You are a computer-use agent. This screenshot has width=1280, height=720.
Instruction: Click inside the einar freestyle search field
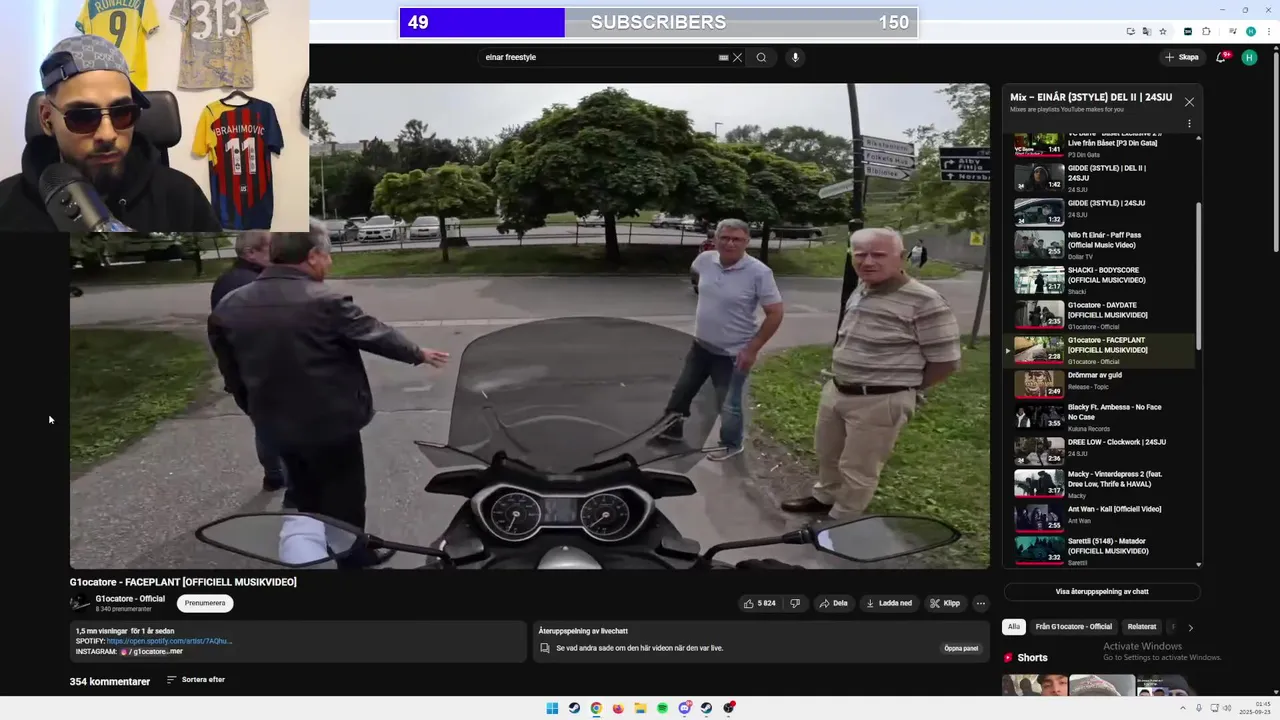pyautogui.click(x=600, y=57)
